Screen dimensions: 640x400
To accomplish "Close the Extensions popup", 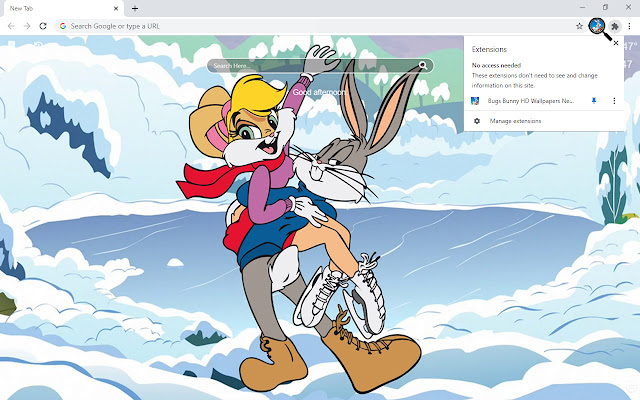I will coord(616,43).
